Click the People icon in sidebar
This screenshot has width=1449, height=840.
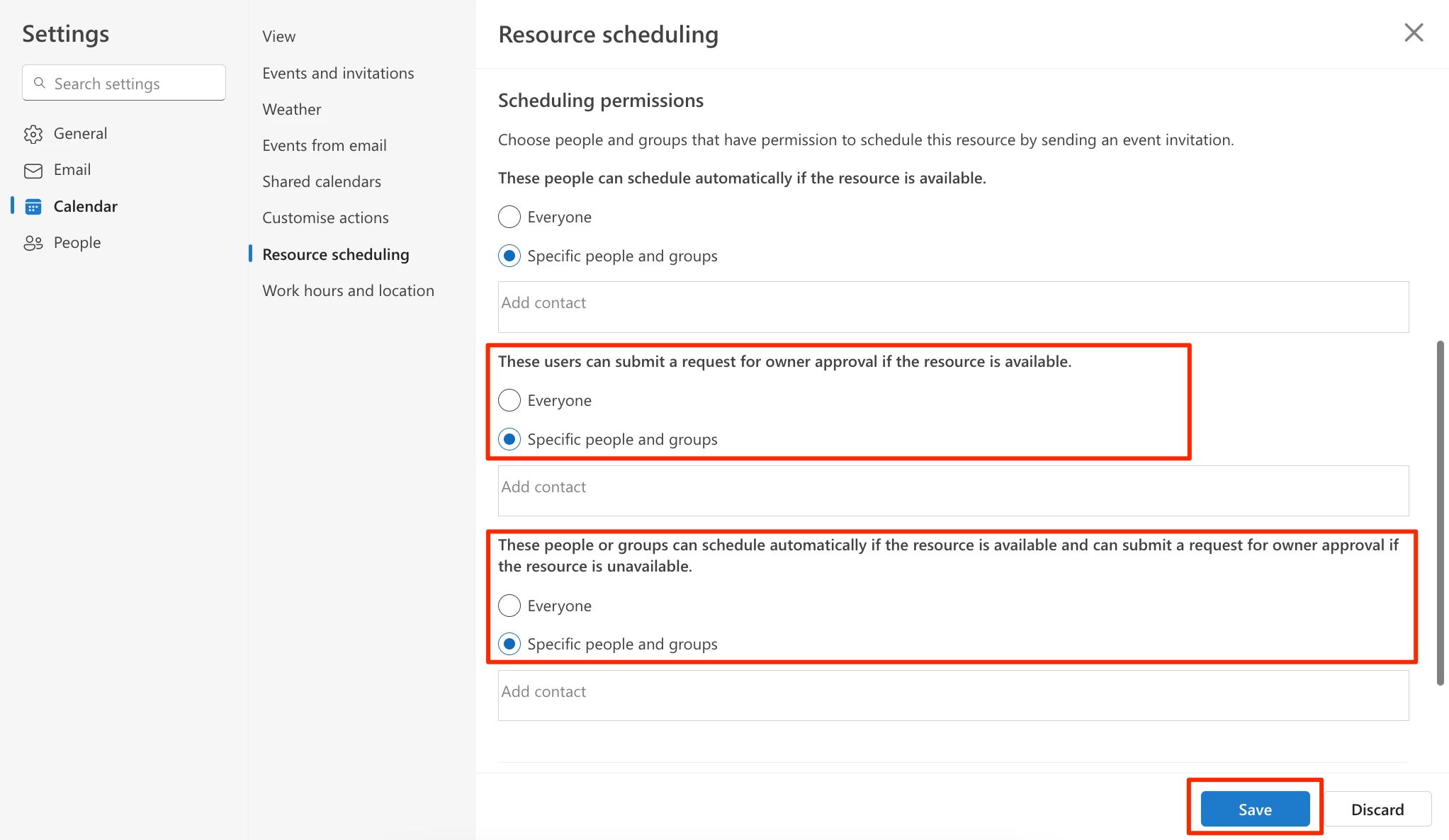tap(33, 243)
